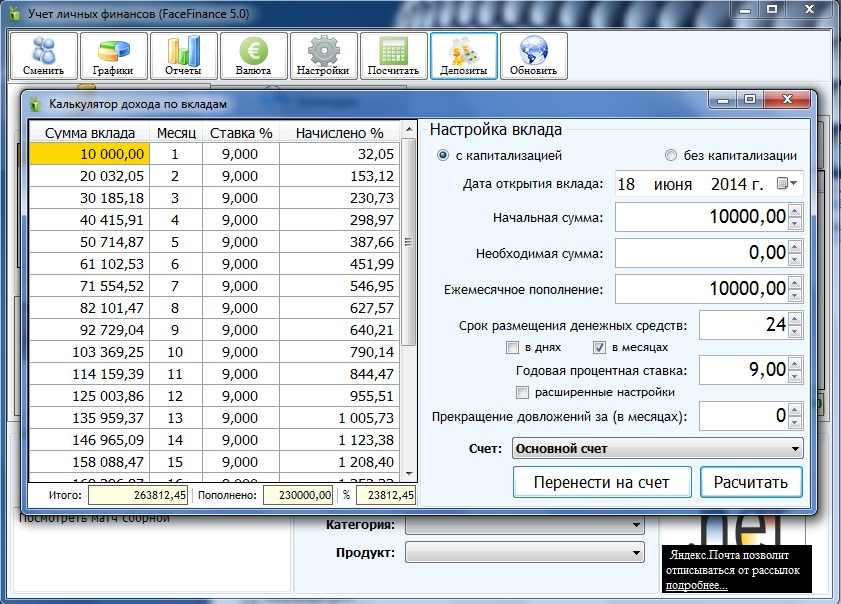Click the Ежемесячное пополнение input field
Viewport: 841px width, 604px height.
point(702,289)
